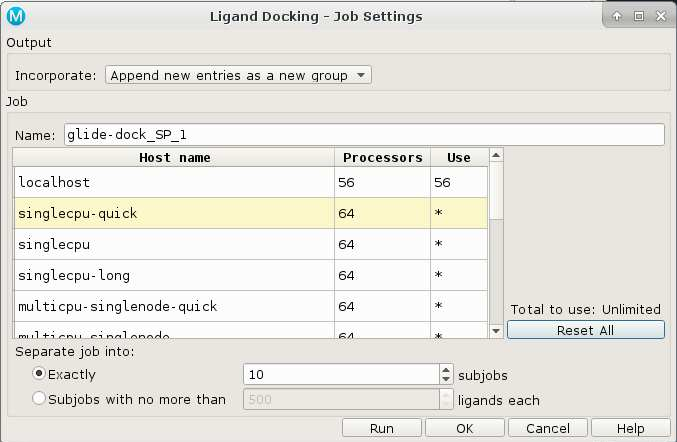Click the Maestro logo icon in title bar
The width and height of the screenshot is (677, 442).
tap(16, 16)
